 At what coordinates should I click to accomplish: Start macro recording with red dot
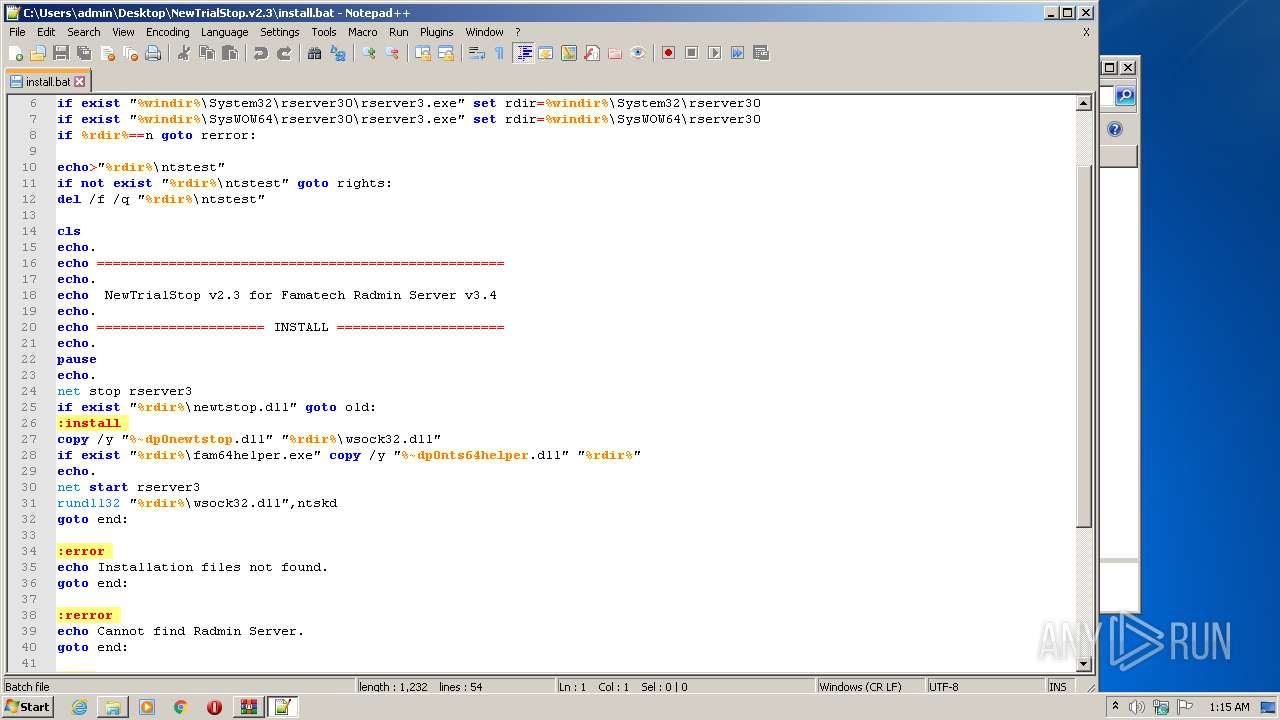click(669, 53)
